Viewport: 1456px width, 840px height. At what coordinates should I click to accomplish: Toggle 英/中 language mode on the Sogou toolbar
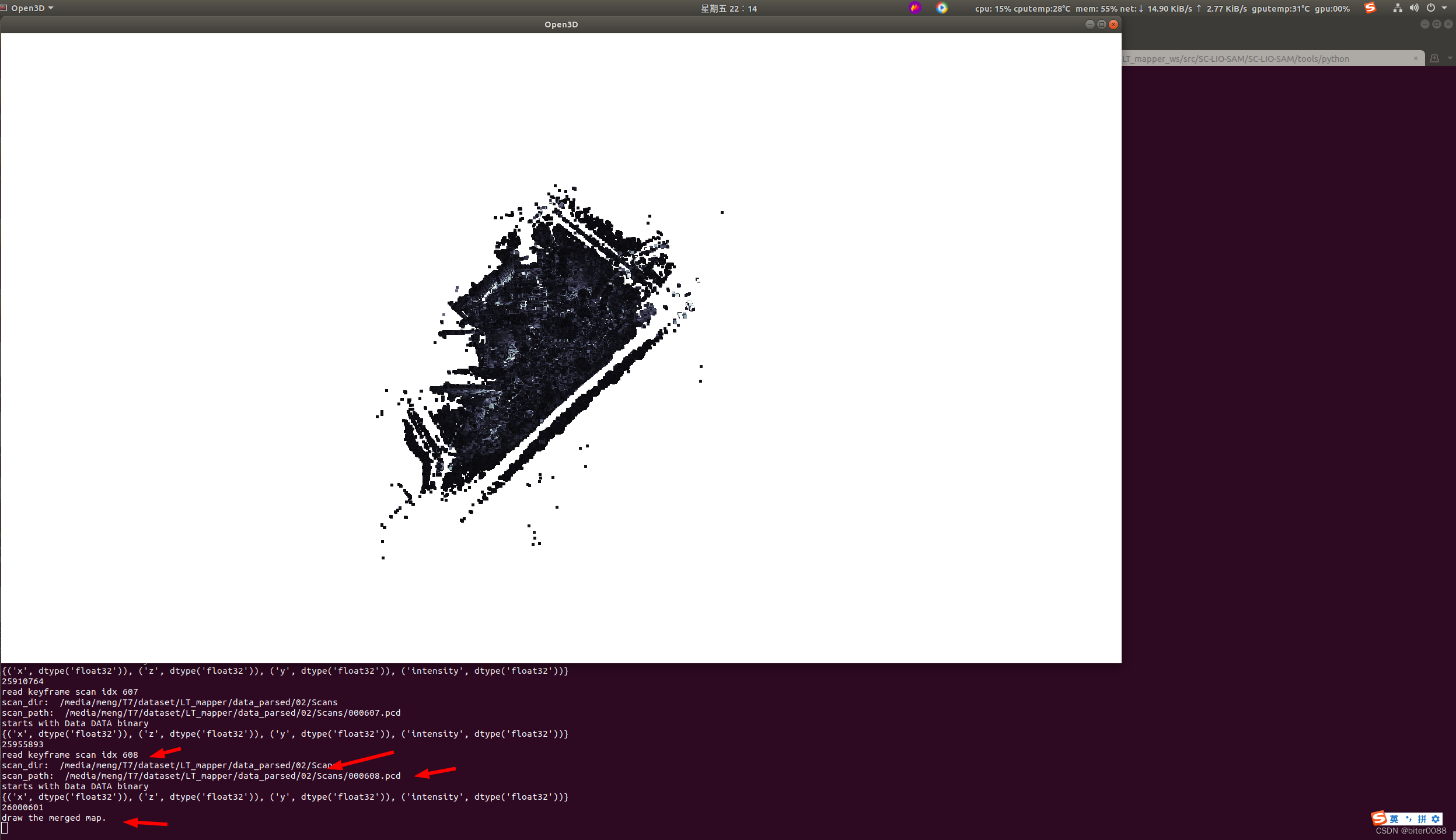click(x=1394, y=819)
